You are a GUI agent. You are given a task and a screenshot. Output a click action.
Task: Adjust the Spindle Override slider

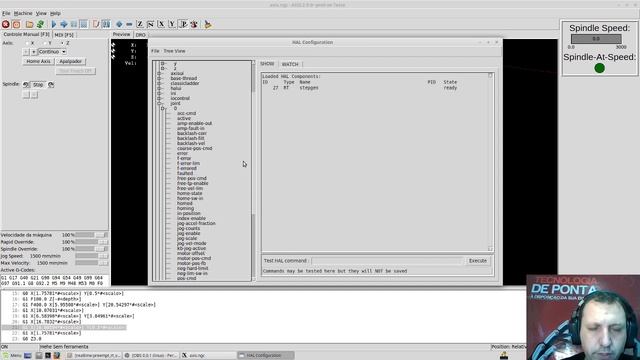coord(91,249)
